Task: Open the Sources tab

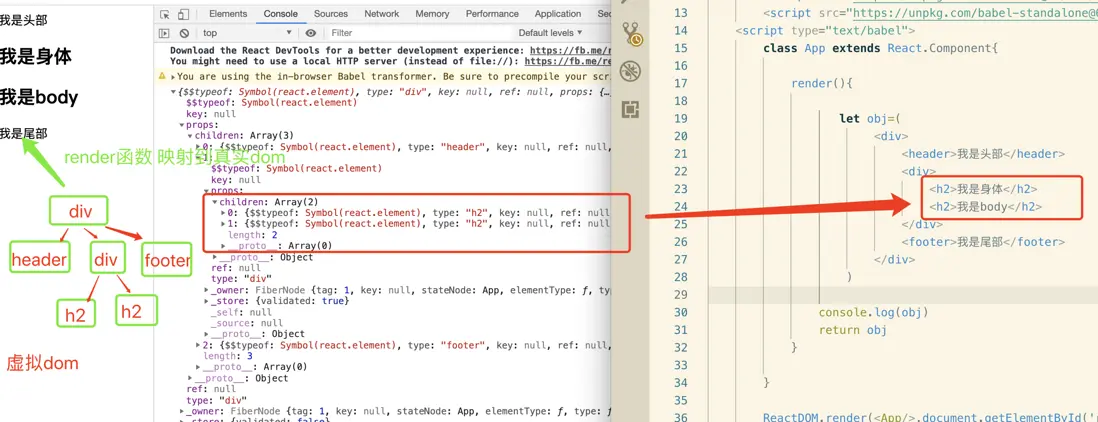Action: [331, 13]
